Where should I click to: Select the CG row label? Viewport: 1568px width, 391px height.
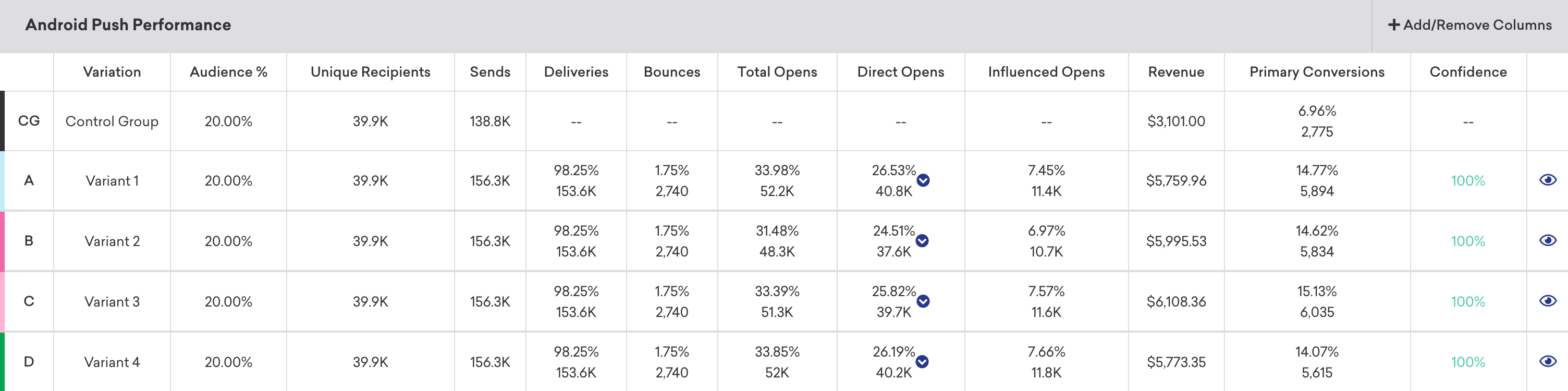click(x=29, y=120)
